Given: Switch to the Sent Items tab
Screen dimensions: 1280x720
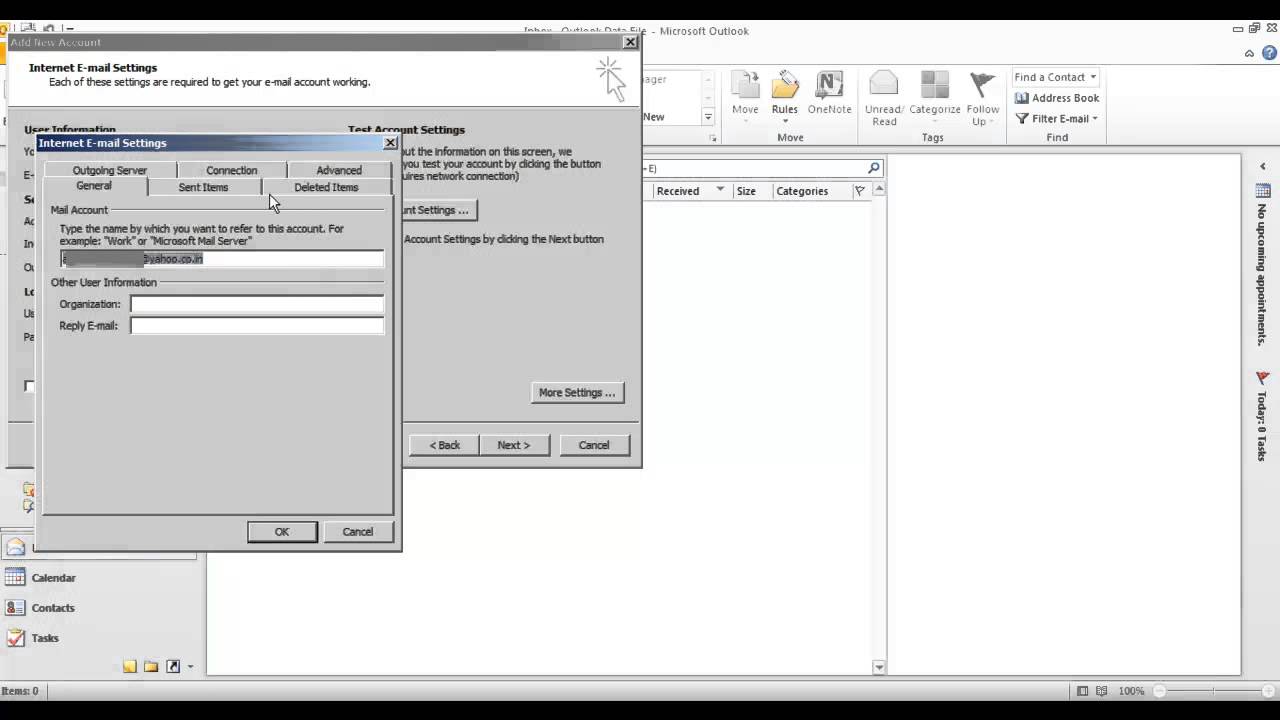Looking at the screenshot, I should click(204, 187).
